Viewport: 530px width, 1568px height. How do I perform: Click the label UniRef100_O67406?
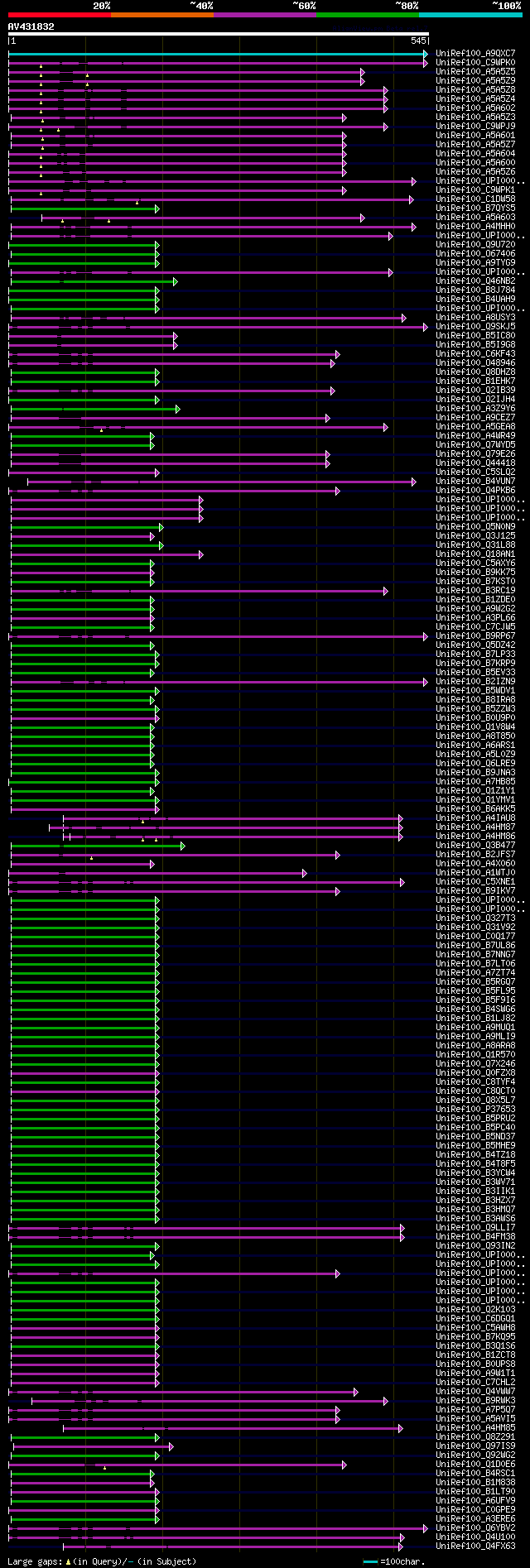pos(475,254)
